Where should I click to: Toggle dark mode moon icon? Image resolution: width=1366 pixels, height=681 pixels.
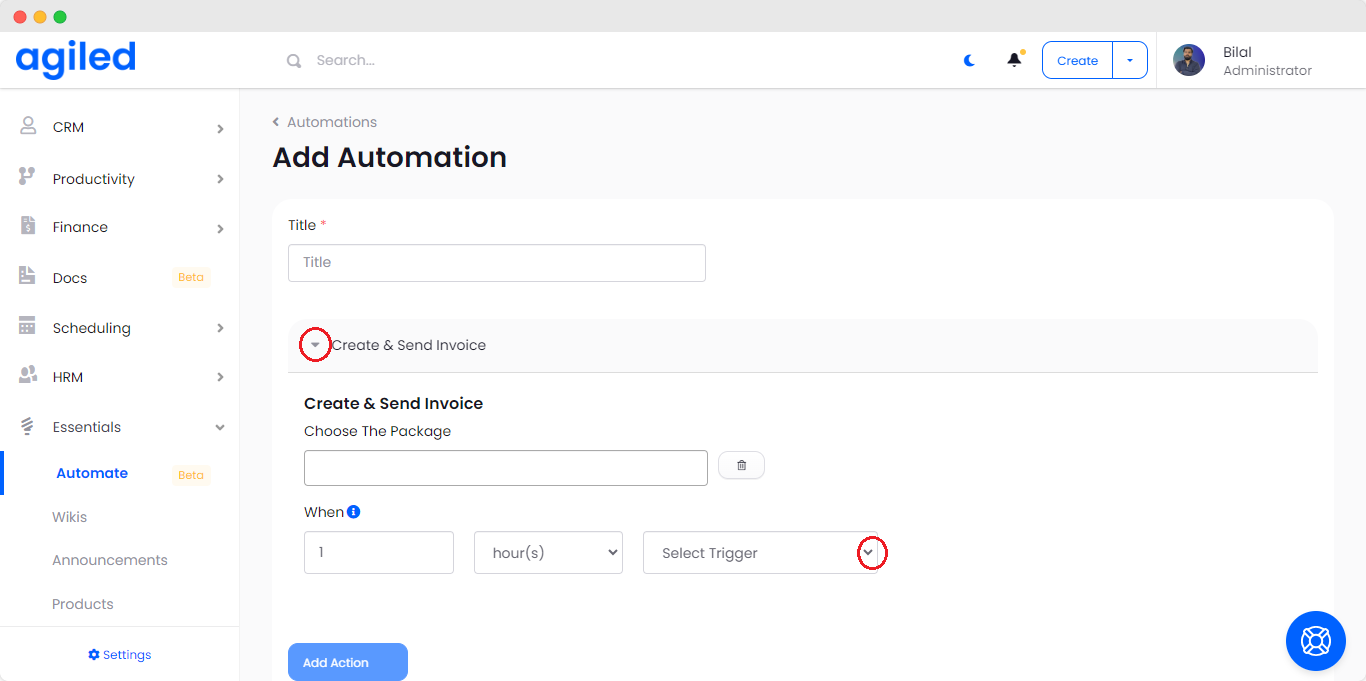click(969, 60)
